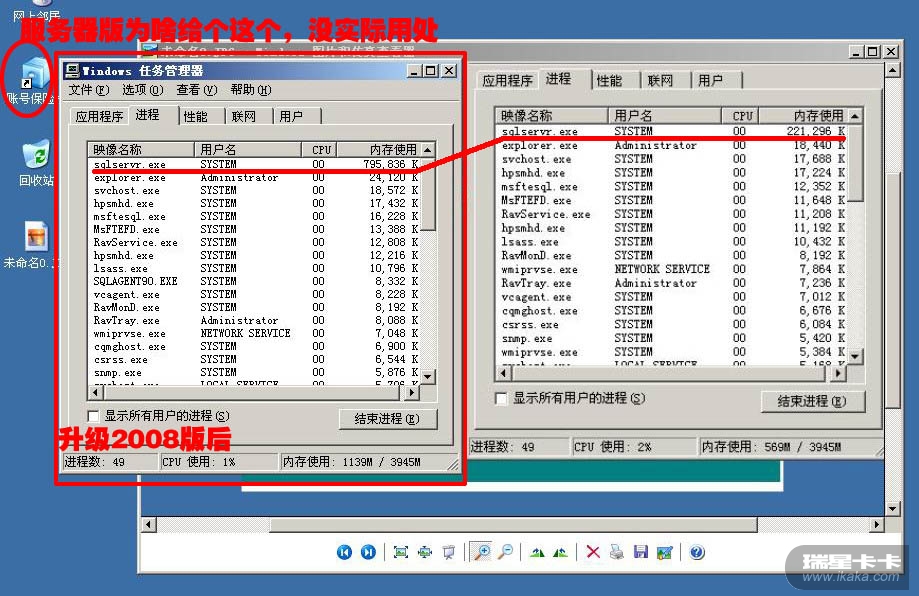
Task: Open viewer help via blue question mark
Action: [697, 552]
